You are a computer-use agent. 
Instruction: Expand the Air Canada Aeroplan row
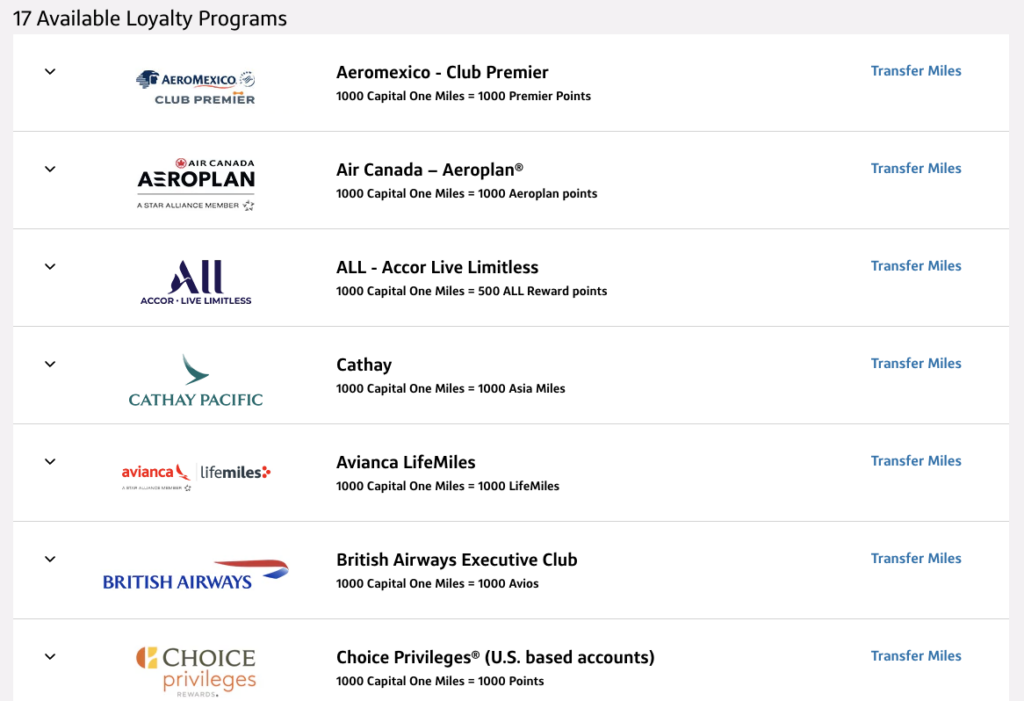[x=50, y=169]
